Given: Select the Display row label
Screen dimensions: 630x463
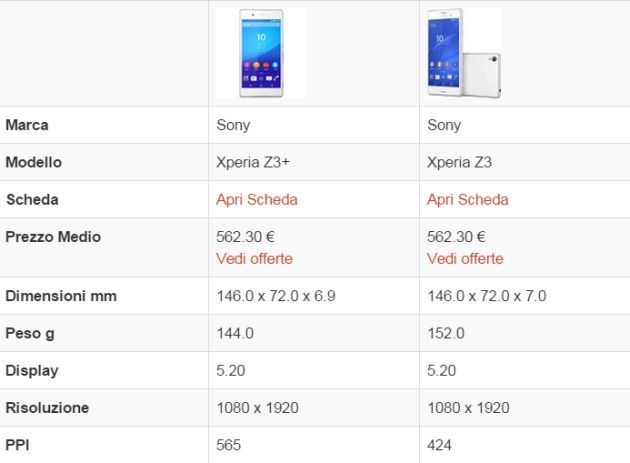Looking at the screenshot, I should click(x=32, y=370).
